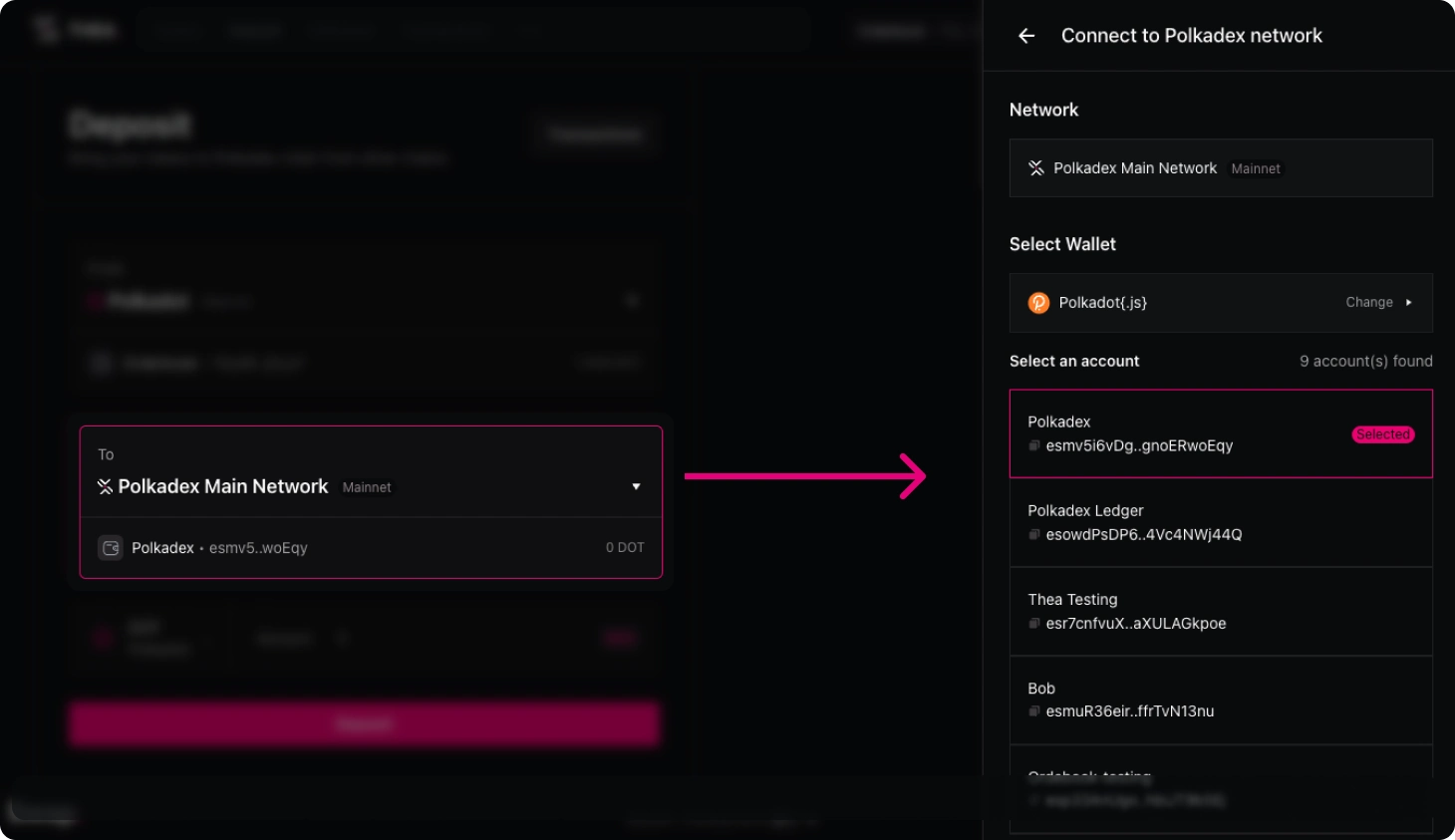Expand the arrow next to Change

pyautogui.click(x=1408, y=303)
